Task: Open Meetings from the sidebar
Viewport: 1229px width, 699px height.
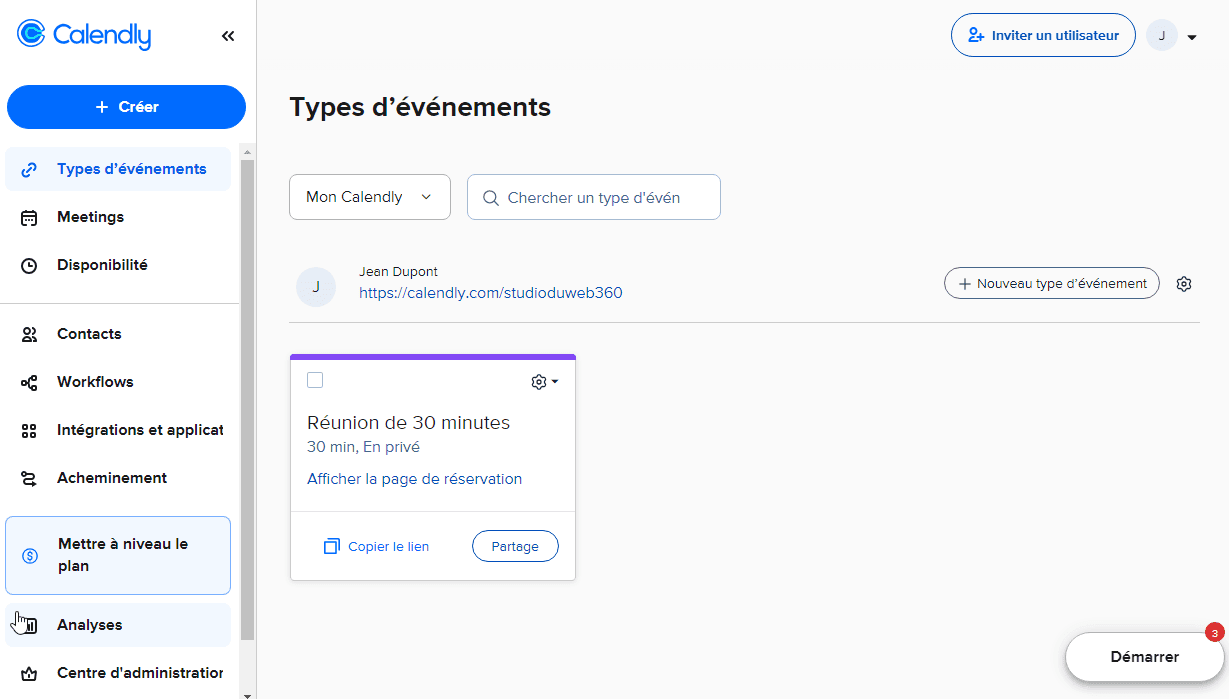Action: point(90,216)
